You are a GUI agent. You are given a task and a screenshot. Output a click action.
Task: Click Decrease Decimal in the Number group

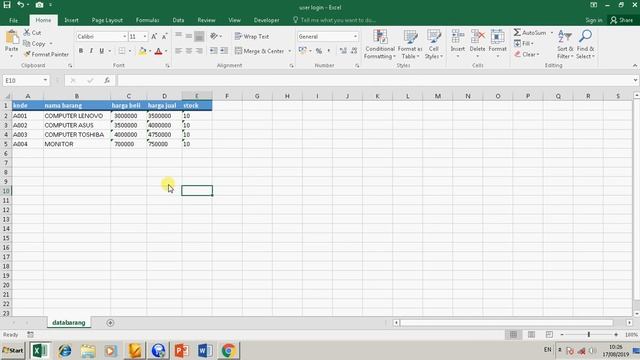354,51
